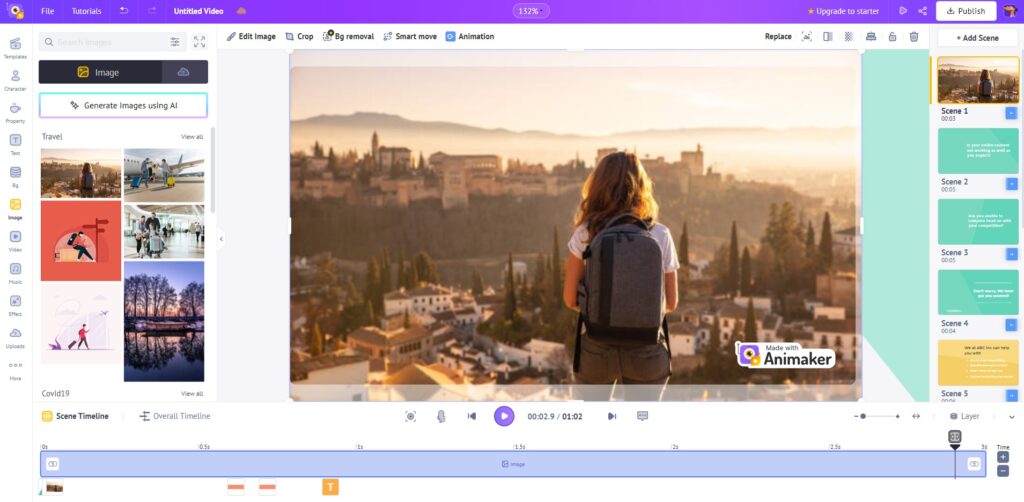
Task: Open the subtitles icon in timeline bar
Action: [x=643, y=416]
